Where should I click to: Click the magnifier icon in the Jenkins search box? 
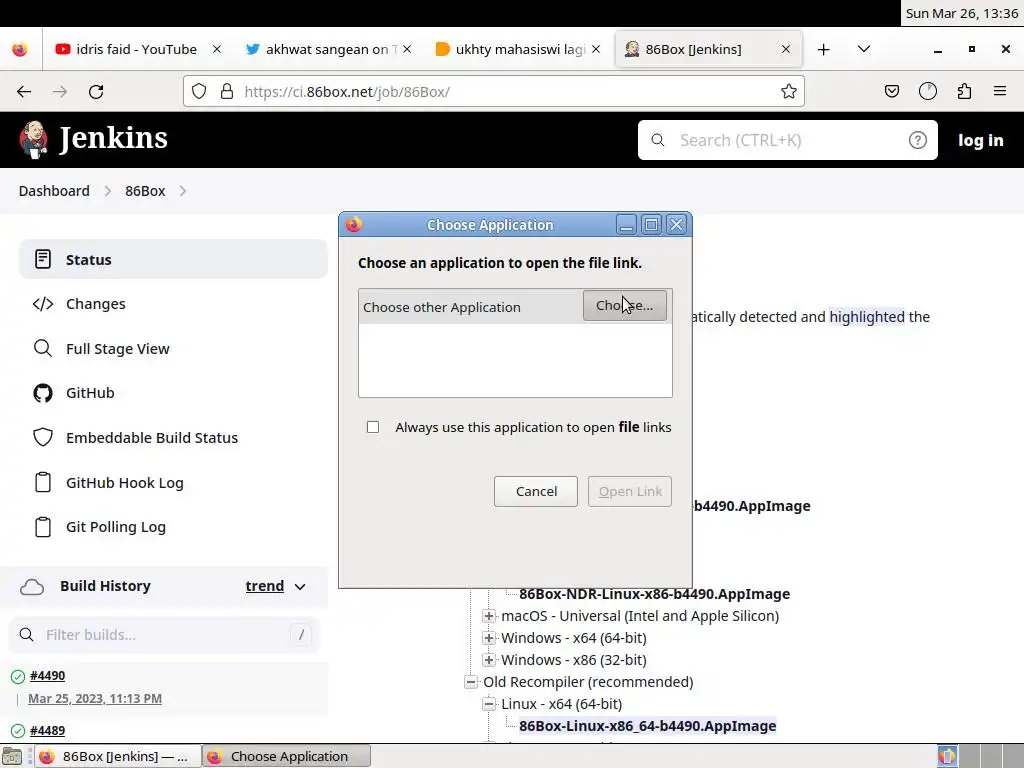tap(658, 140)
